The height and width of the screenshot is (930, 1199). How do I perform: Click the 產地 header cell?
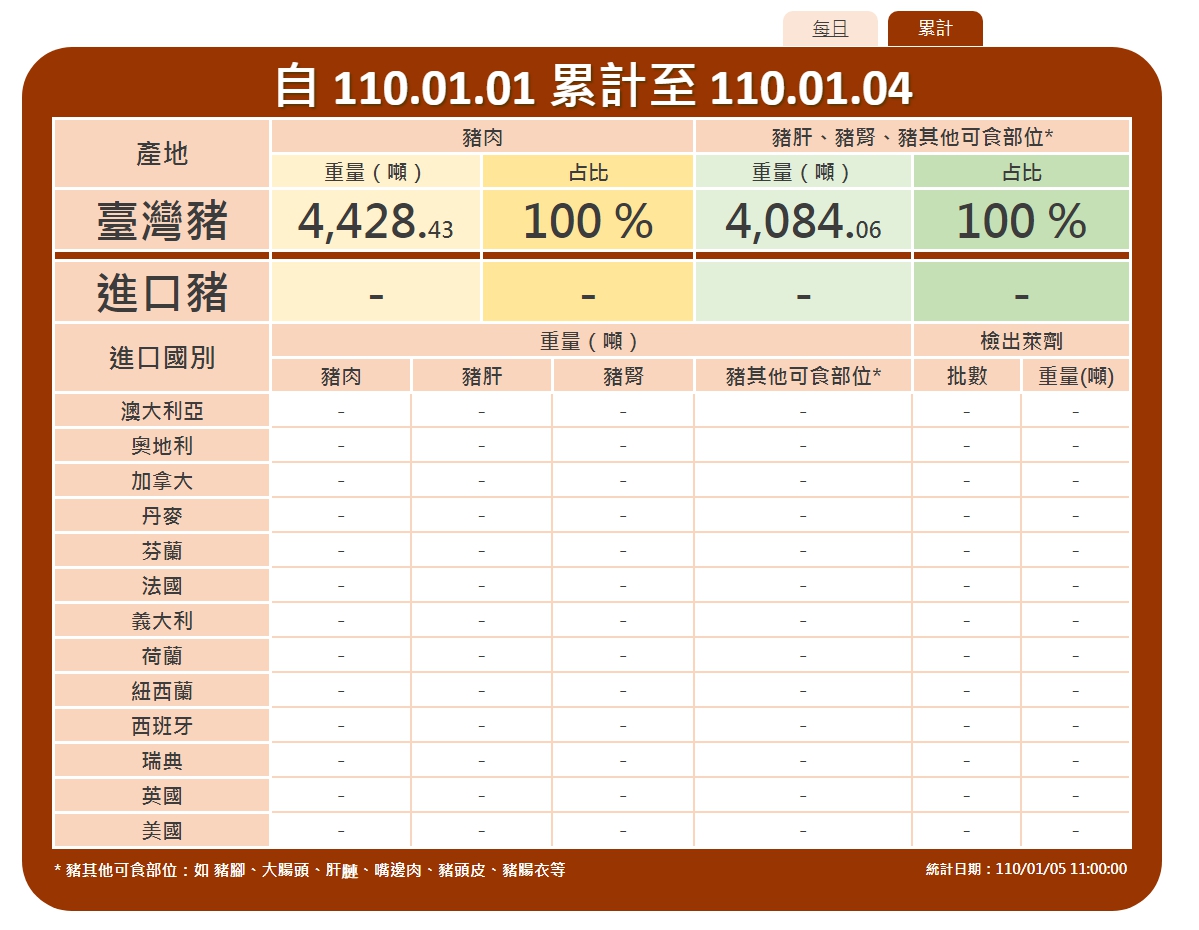pos(162,154)
